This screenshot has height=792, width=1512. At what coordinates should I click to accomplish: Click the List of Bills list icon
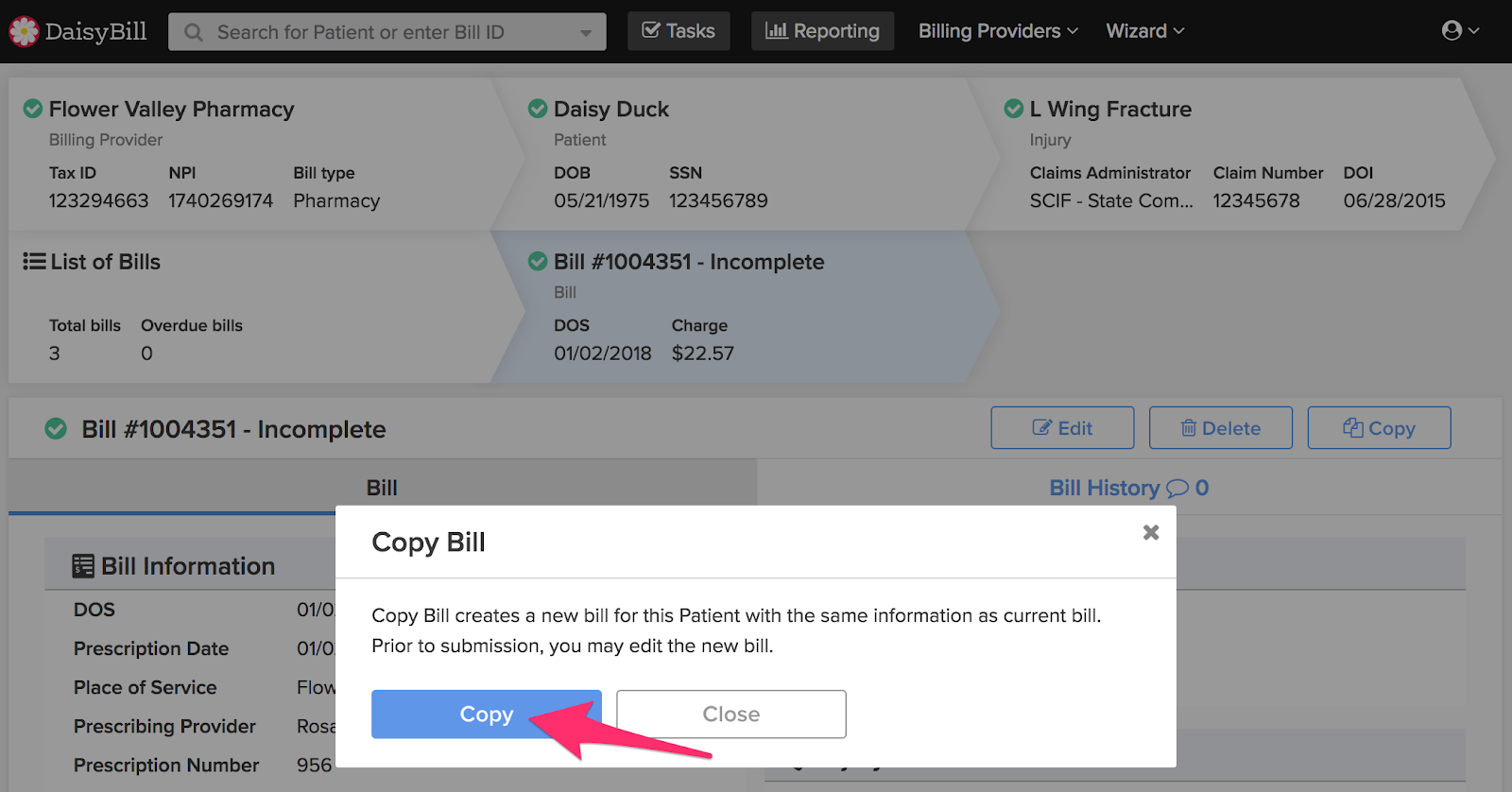pyautogui.click(x=34, y=261)
